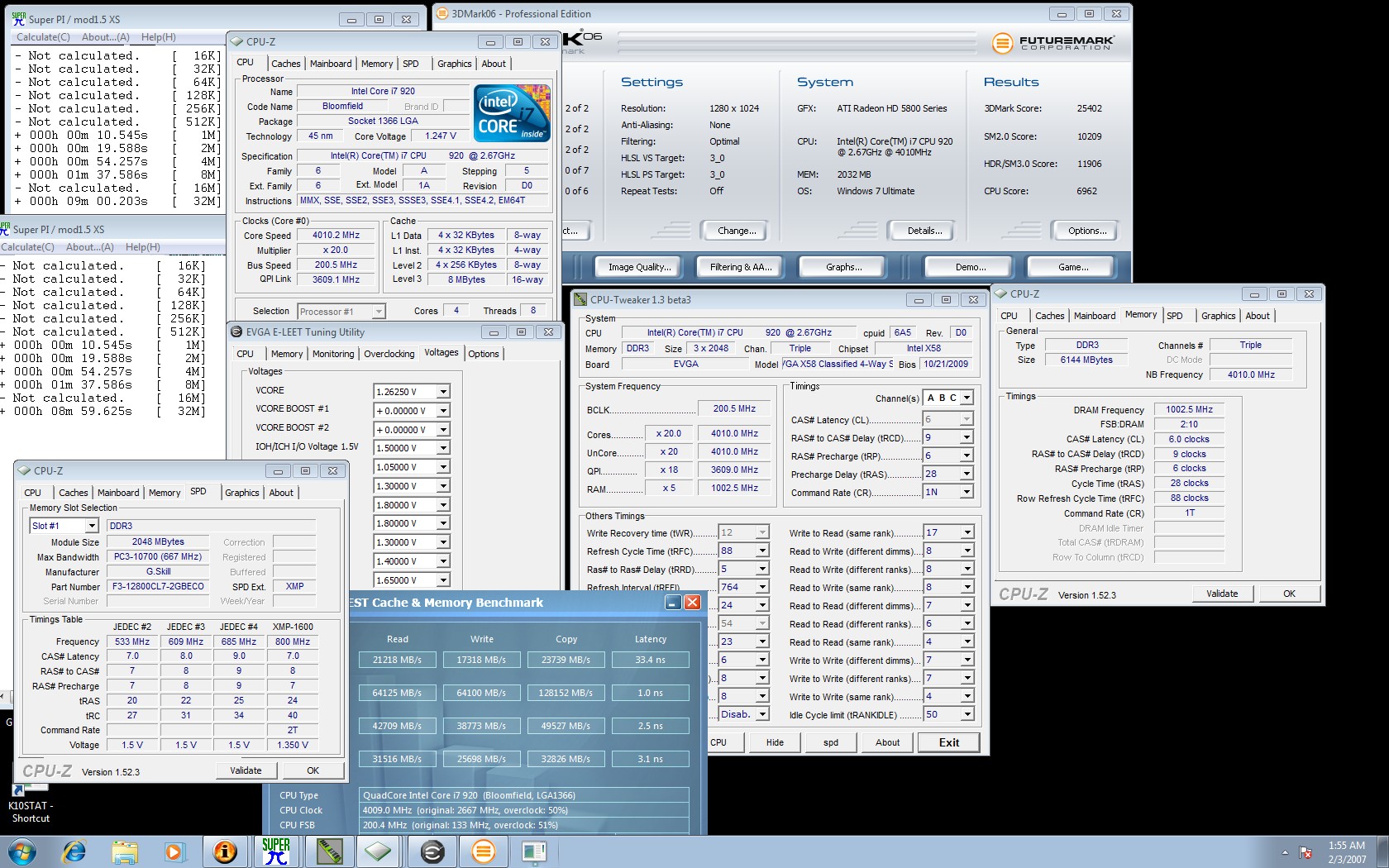Click network status tray icon with red X
This screenshot has height=868, width=1389.
1306,852
